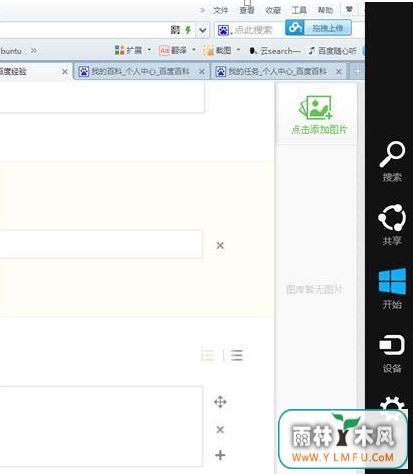Open the screenshot tool dropdown
This screenshot has height=474, width=413.
pyautogui.click(x=238, y=50)
